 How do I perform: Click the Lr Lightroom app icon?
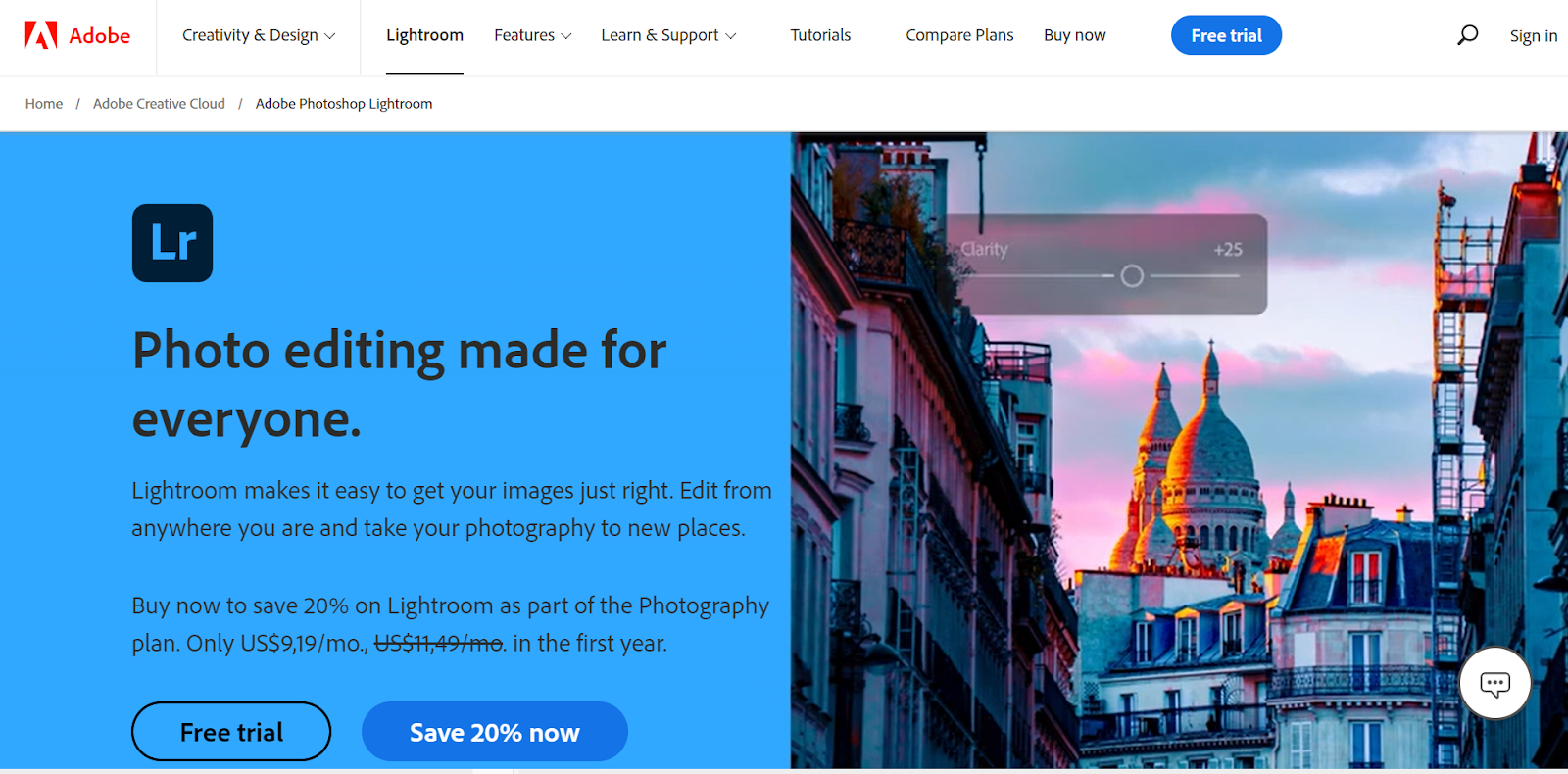click(x=172, y=243)
